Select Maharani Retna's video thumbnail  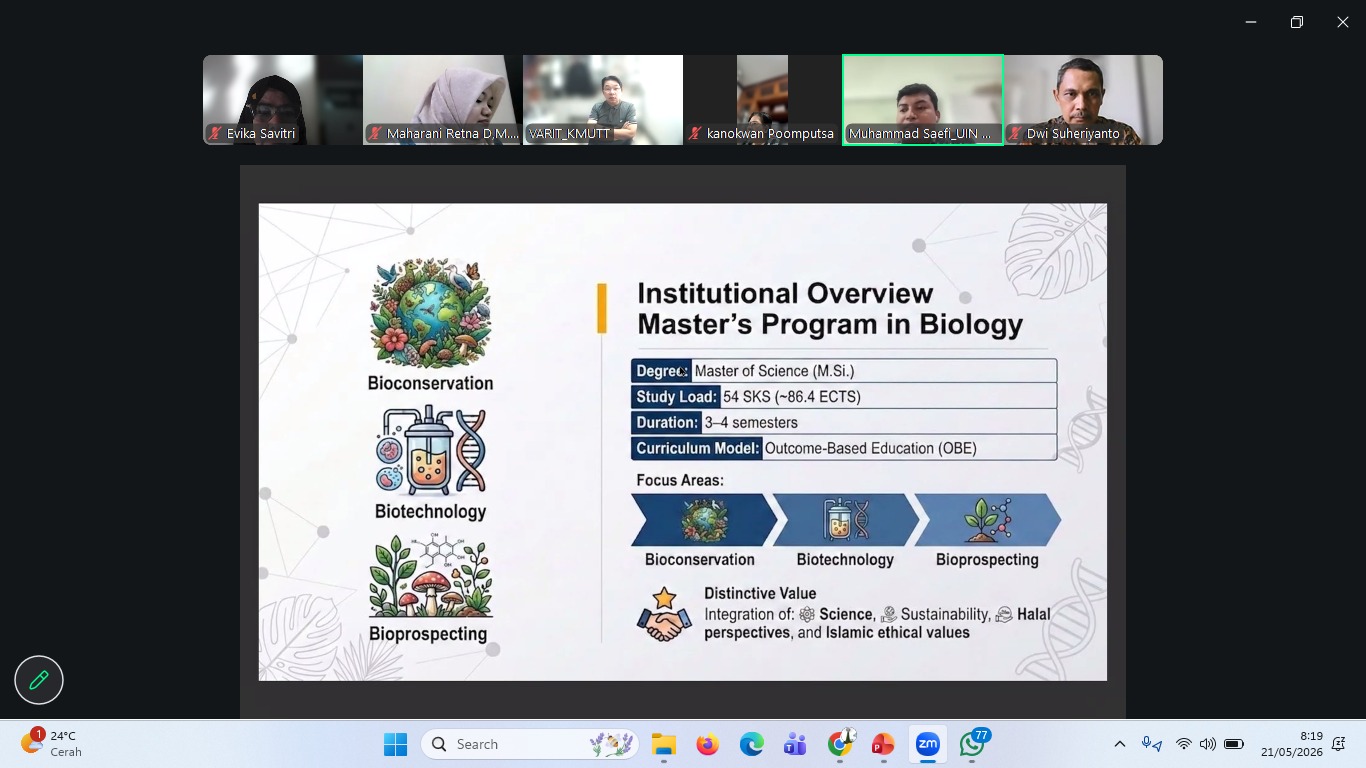pyautogui.click(x=443, y=100)
